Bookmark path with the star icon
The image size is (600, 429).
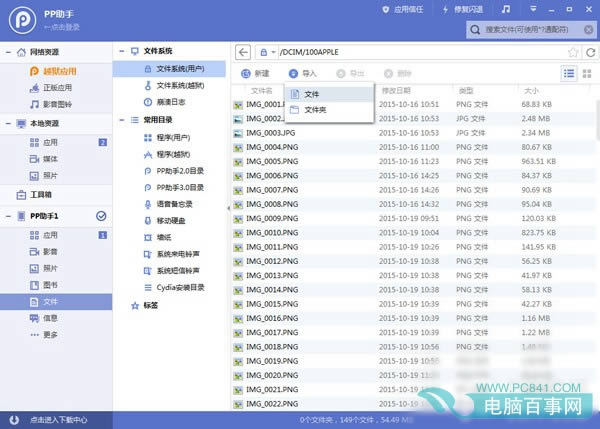pos(573,52)
